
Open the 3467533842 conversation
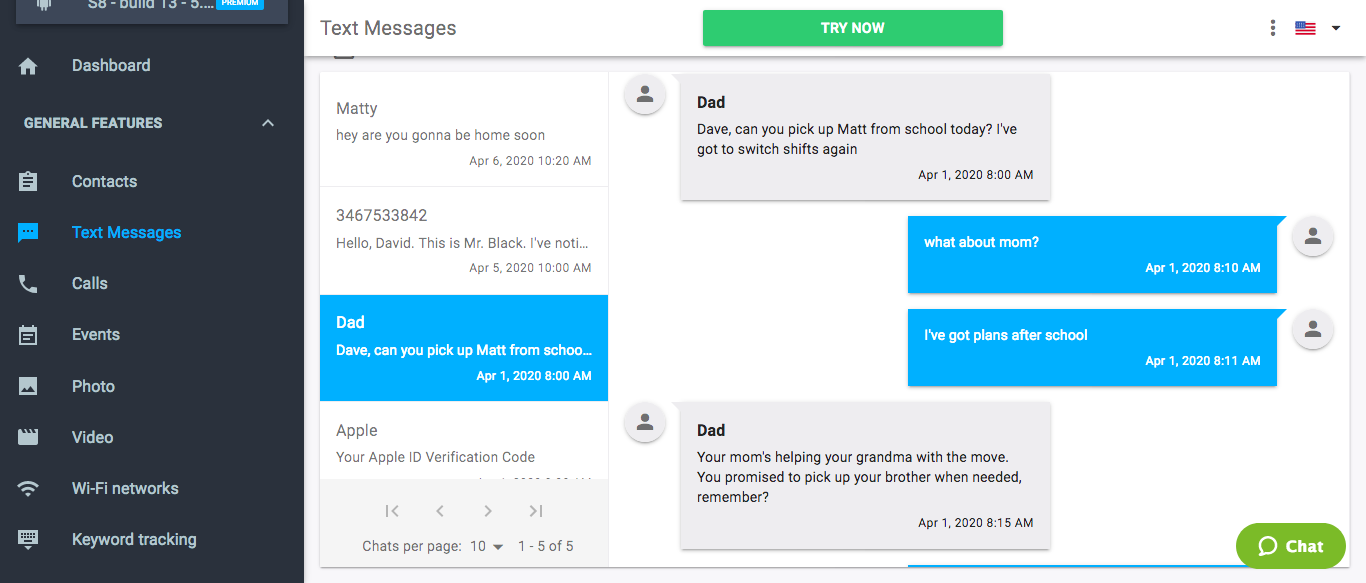464,241
